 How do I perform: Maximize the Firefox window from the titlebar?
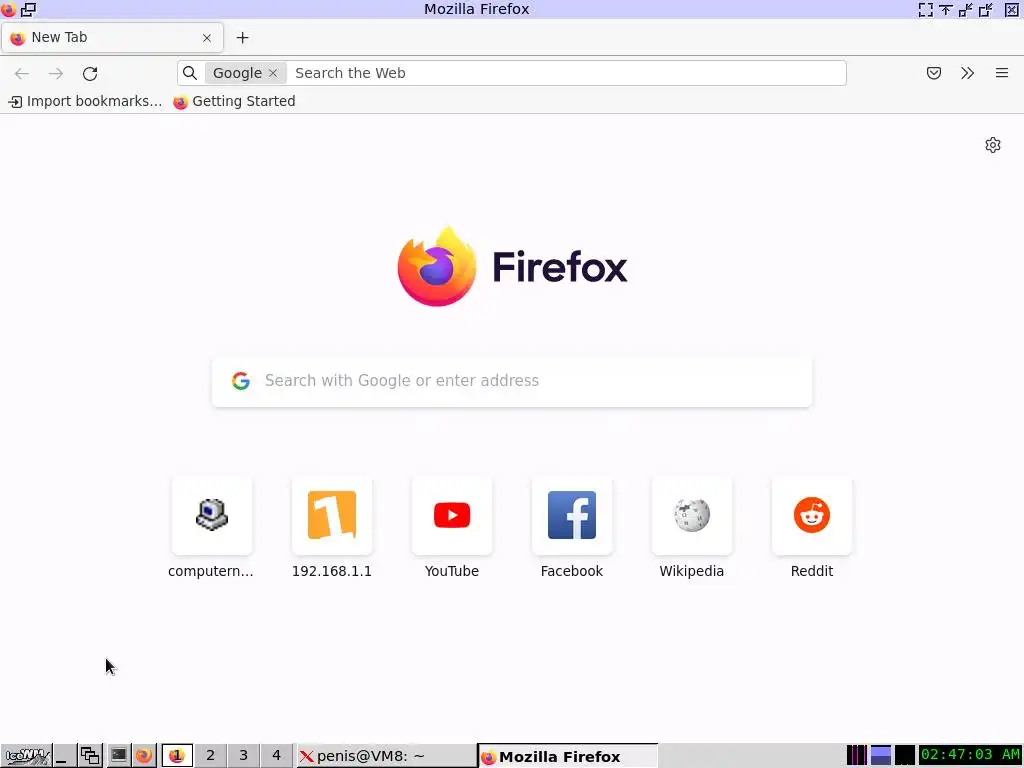click(985, 9)
